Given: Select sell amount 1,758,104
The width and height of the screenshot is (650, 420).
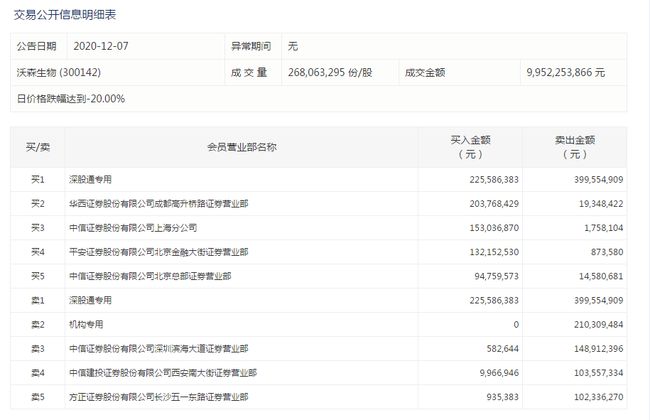Looking at the screenshot, I should pos(604,228).
